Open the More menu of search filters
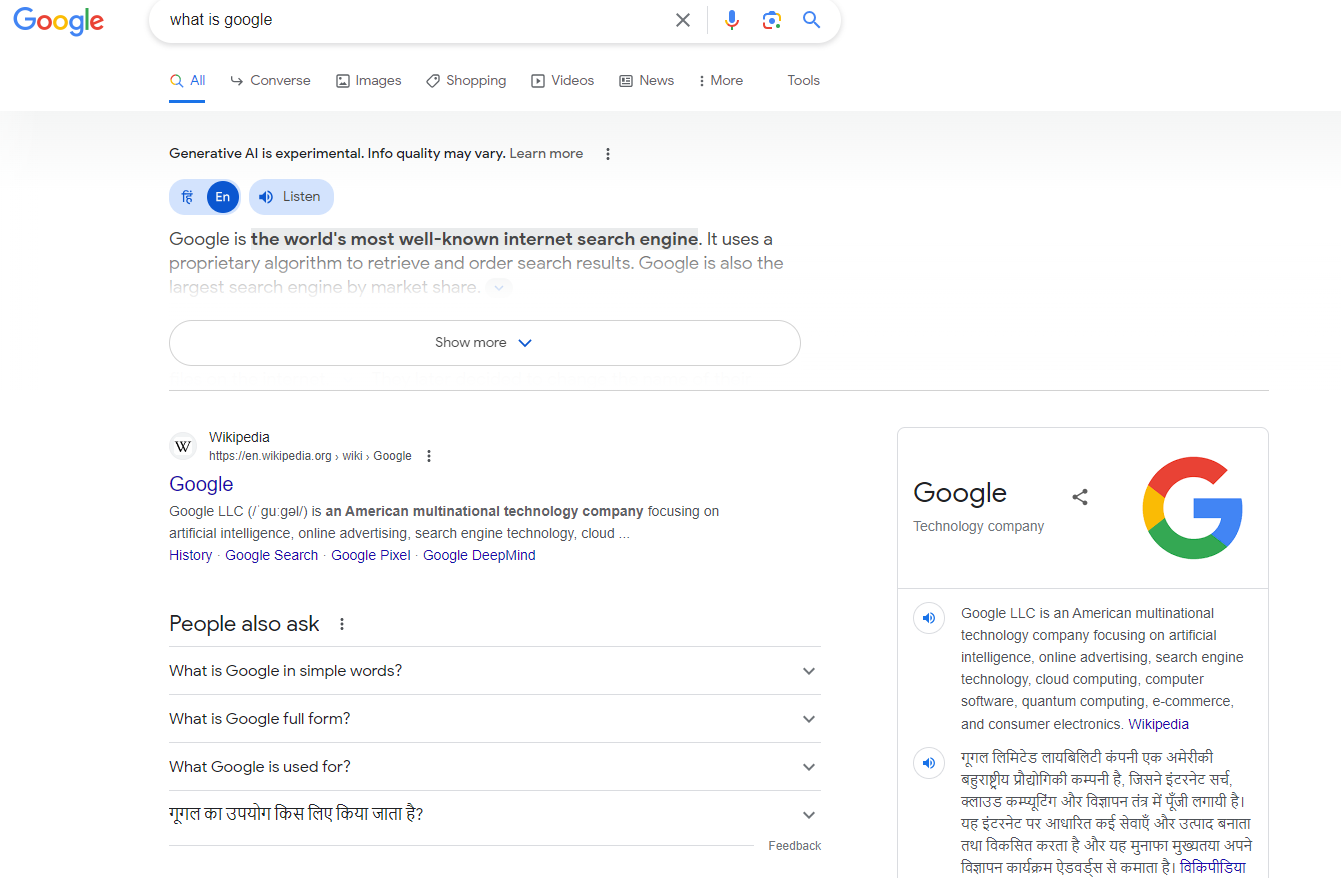This screenshot has height=878, width=1341. pyautogui.click(x=720, y=80)
